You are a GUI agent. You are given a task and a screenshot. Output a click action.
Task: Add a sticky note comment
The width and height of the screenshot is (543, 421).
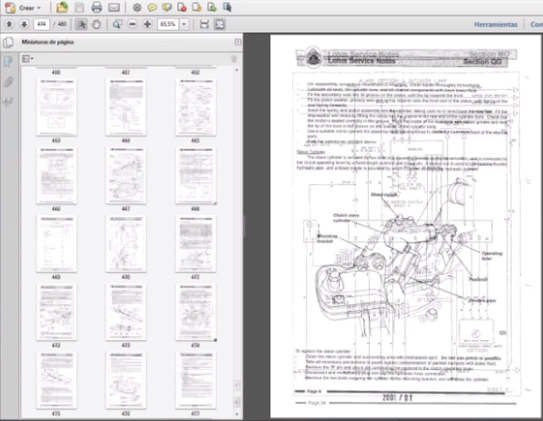[152, 7]
